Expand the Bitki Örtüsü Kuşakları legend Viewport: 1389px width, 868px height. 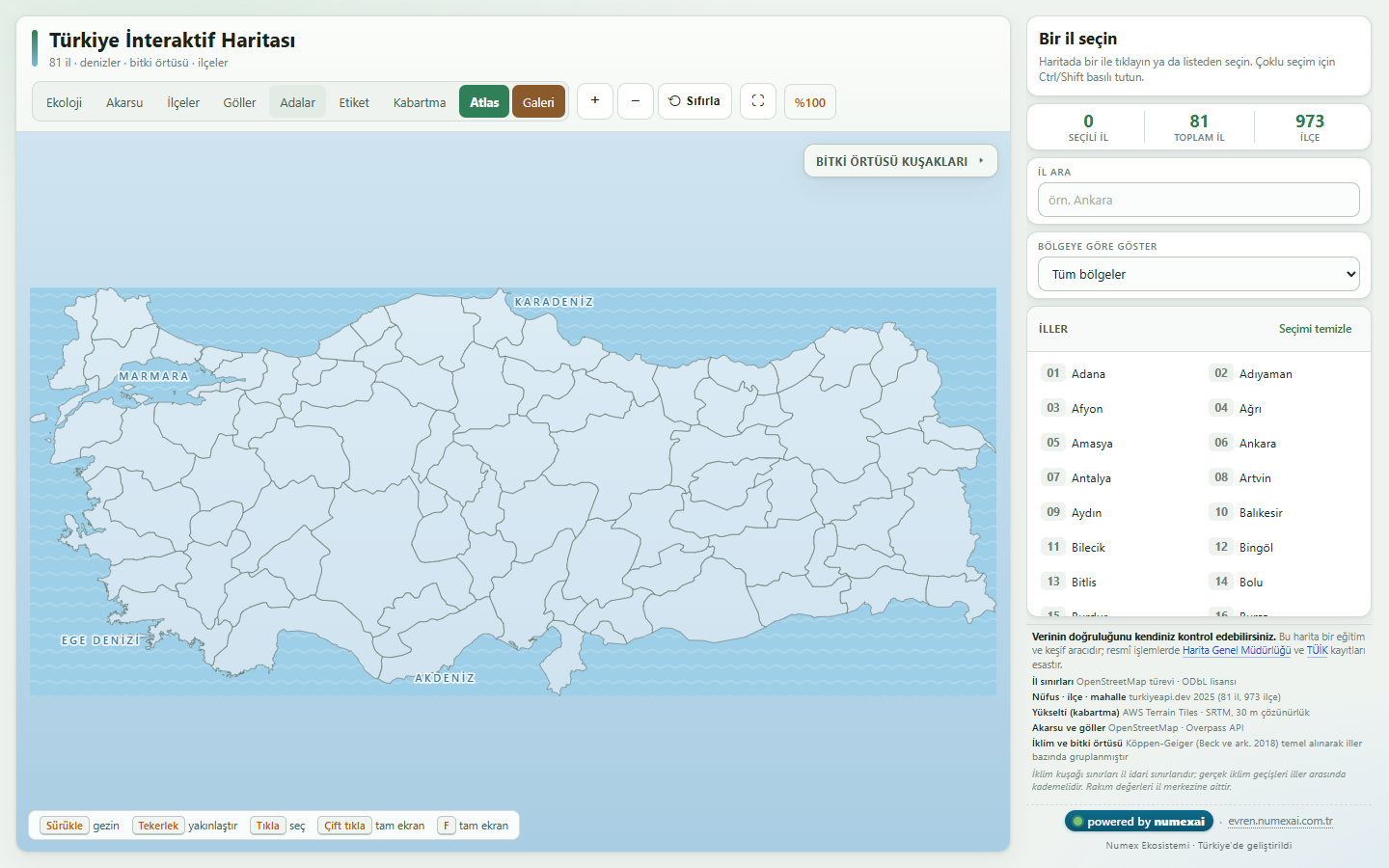point(901,161)
